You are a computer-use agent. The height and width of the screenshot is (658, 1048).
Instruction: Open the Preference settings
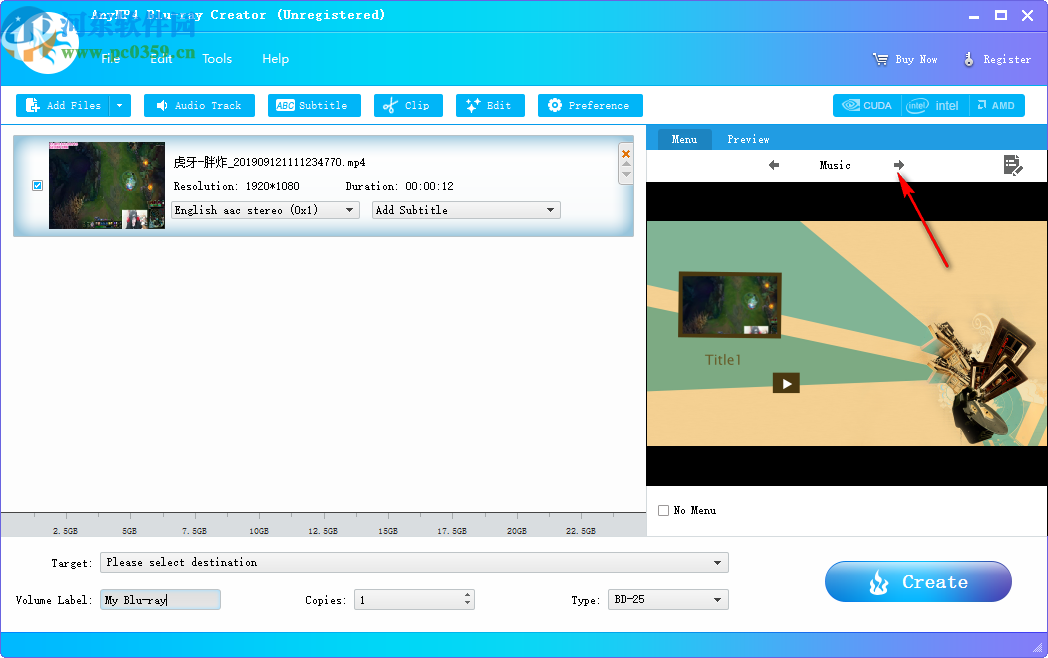point(590,105)
